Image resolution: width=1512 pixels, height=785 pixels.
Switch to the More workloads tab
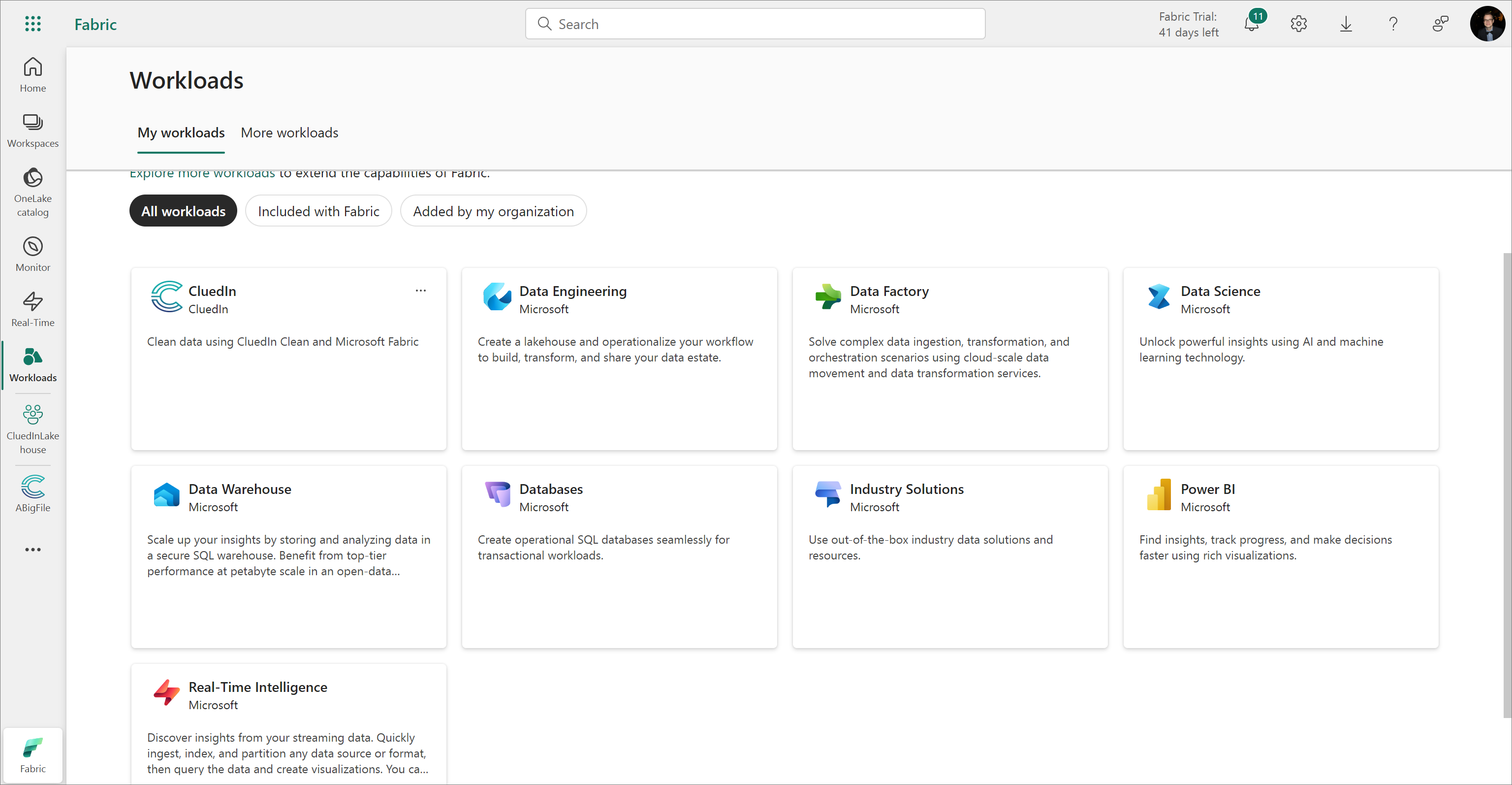289,132
